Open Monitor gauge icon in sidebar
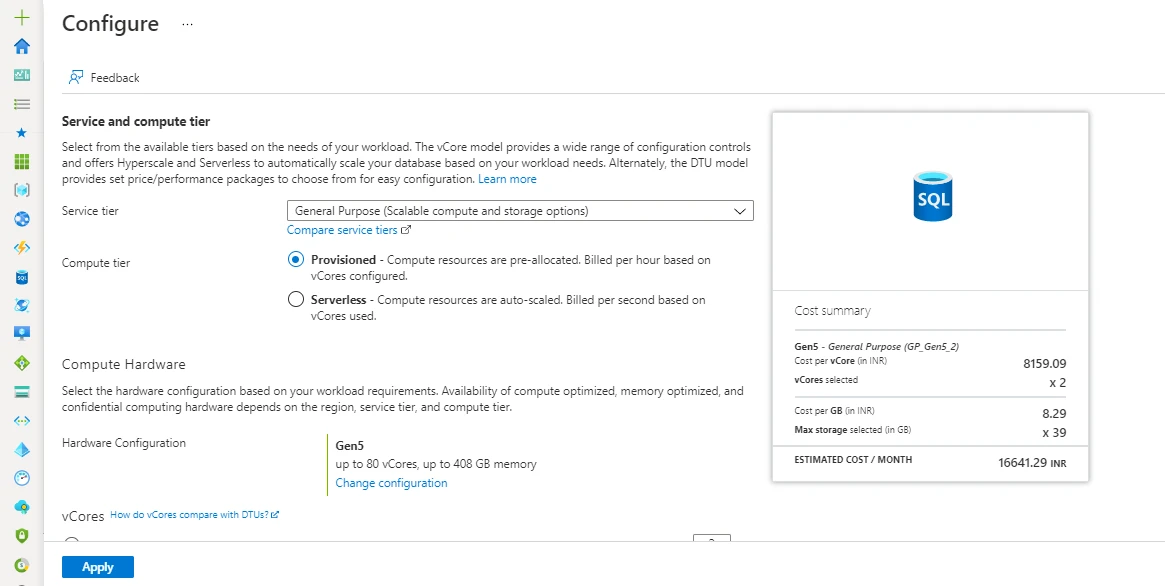1165x586 pixels. 21,477
